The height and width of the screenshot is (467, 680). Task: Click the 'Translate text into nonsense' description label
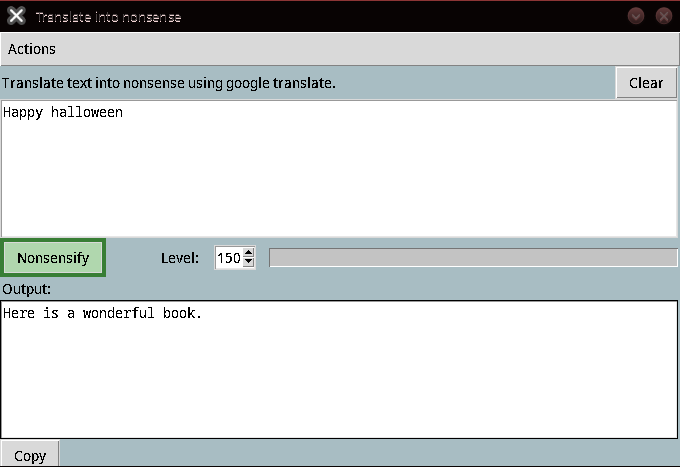pos(168,83)
